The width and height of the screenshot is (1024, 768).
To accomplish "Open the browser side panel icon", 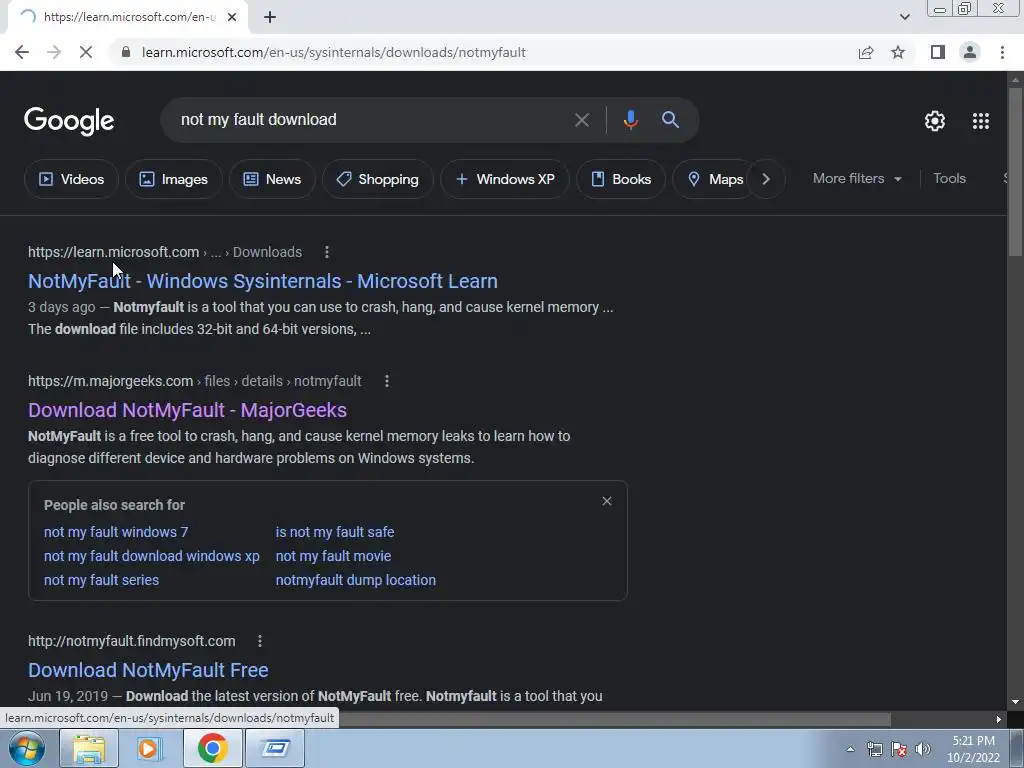I will [x=938, y=52].
